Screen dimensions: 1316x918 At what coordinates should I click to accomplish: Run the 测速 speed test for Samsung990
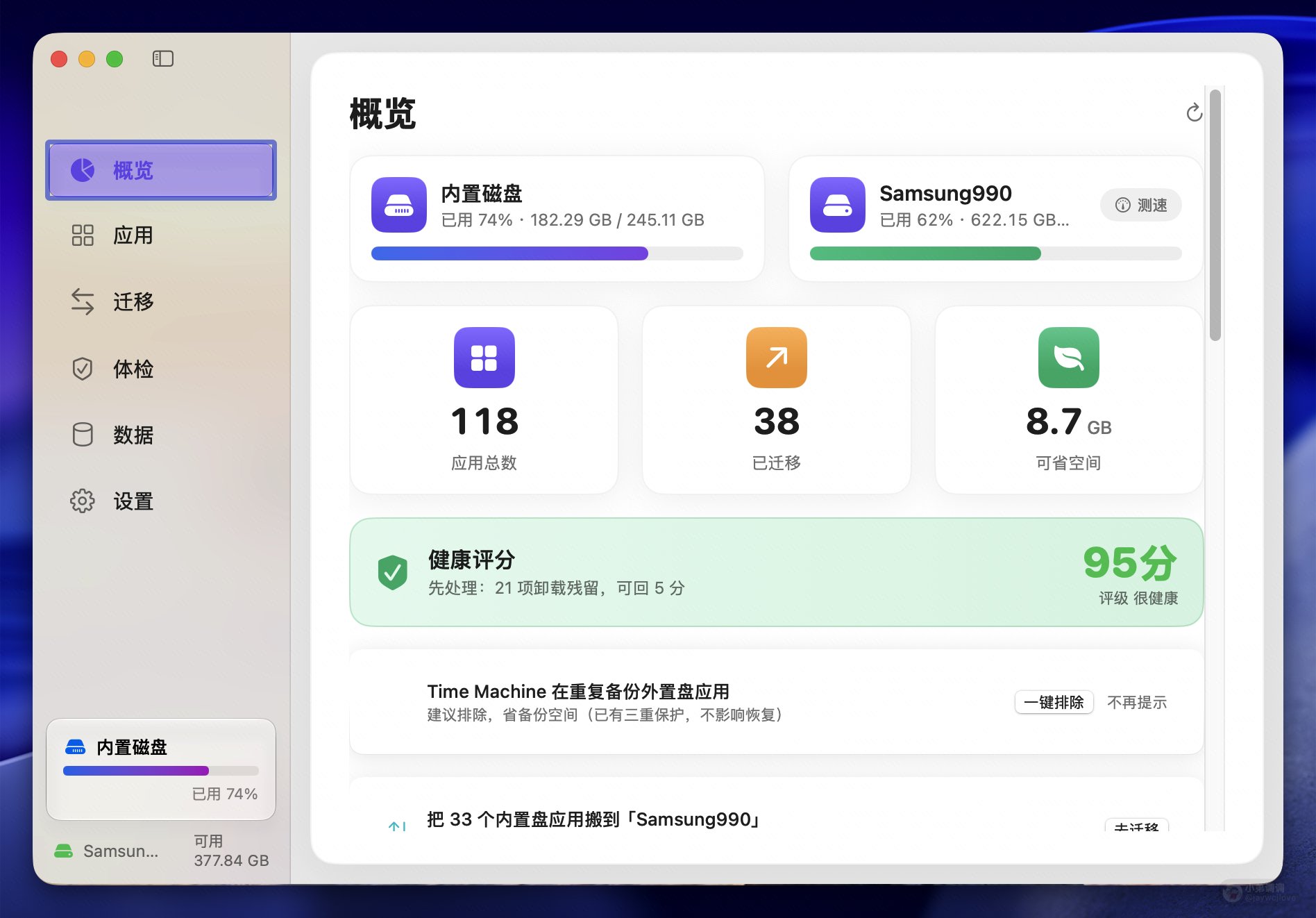[1141, 205]
